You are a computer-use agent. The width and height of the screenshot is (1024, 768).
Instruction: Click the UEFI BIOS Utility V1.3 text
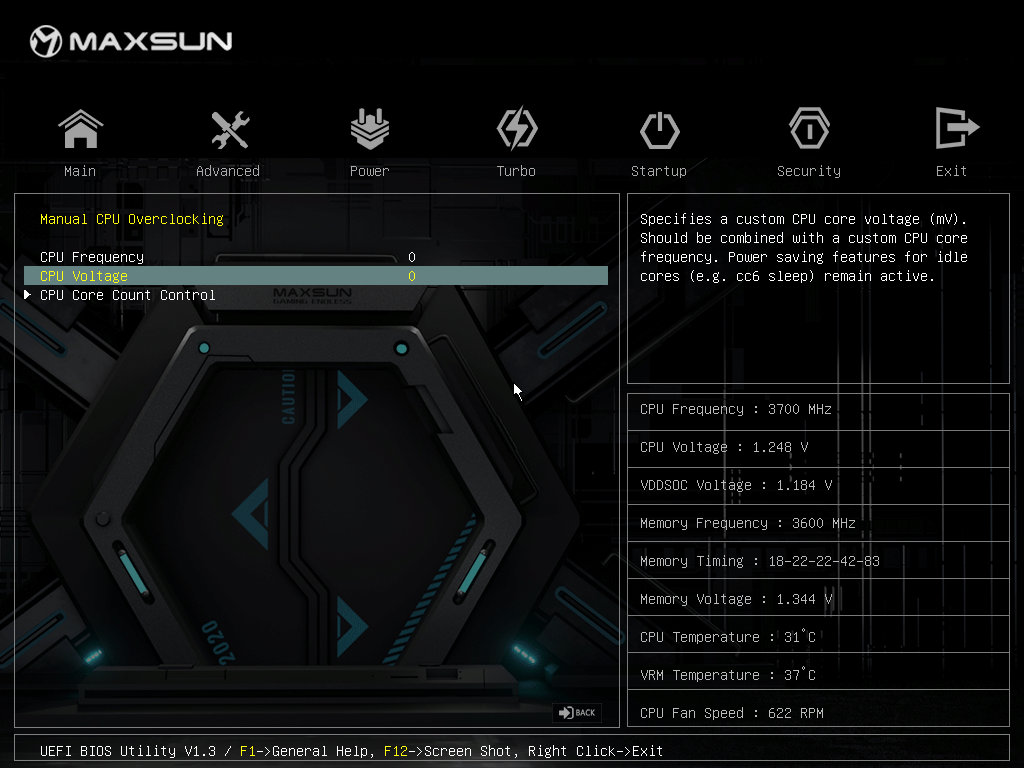coord(128,751)
